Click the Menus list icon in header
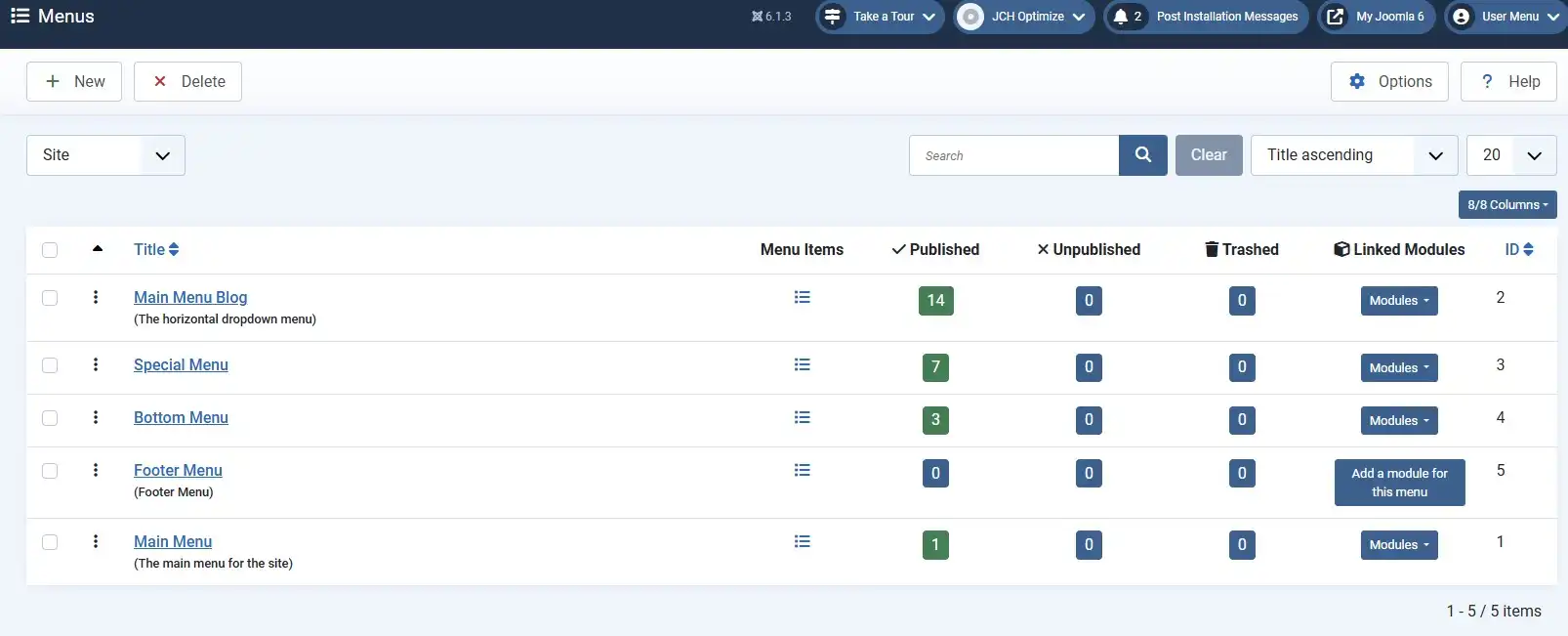The image size is (1568, 636). click(x=20, y=16)
